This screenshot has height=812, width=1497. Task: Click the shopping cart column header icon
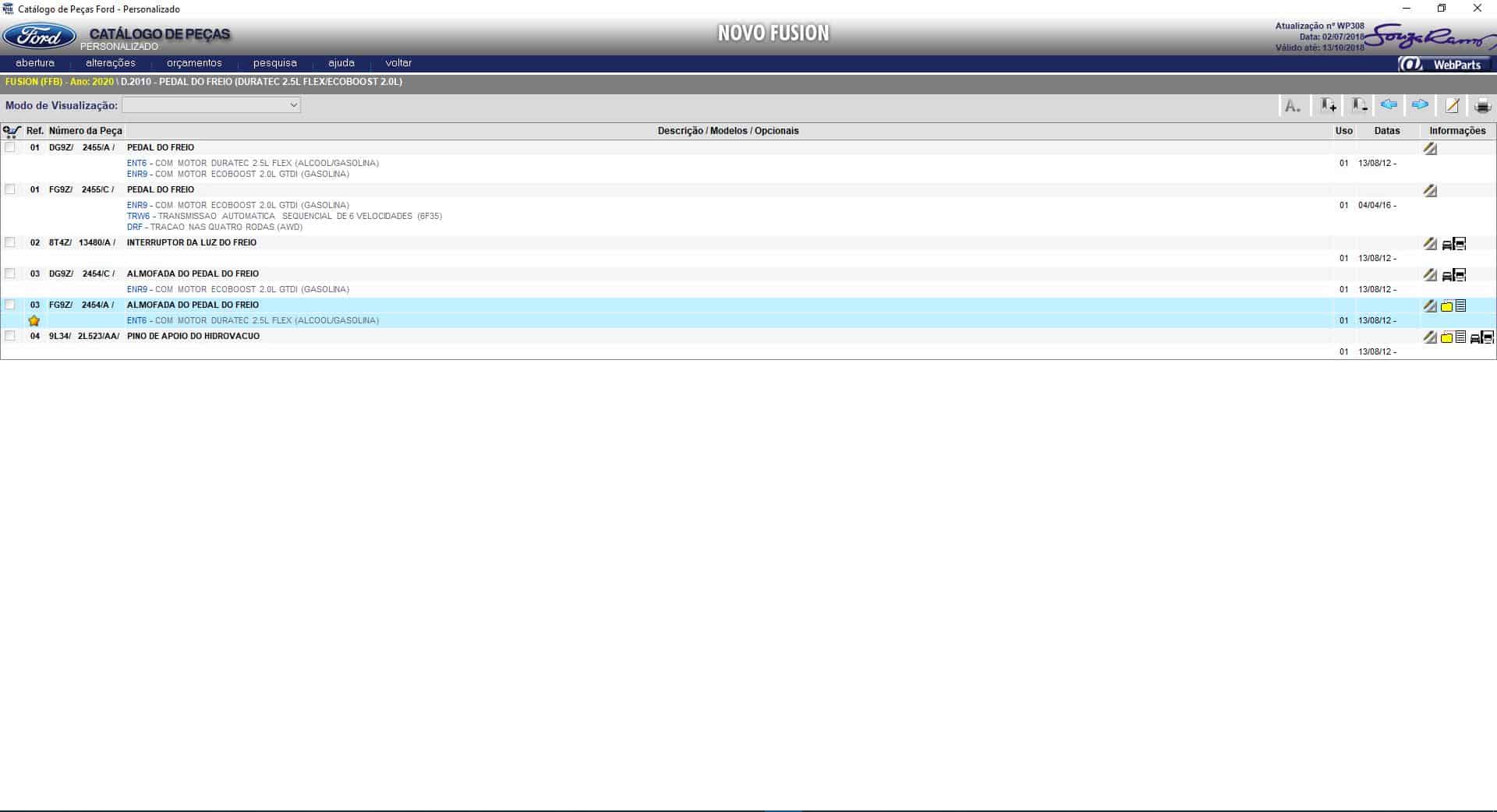[12, 132]
